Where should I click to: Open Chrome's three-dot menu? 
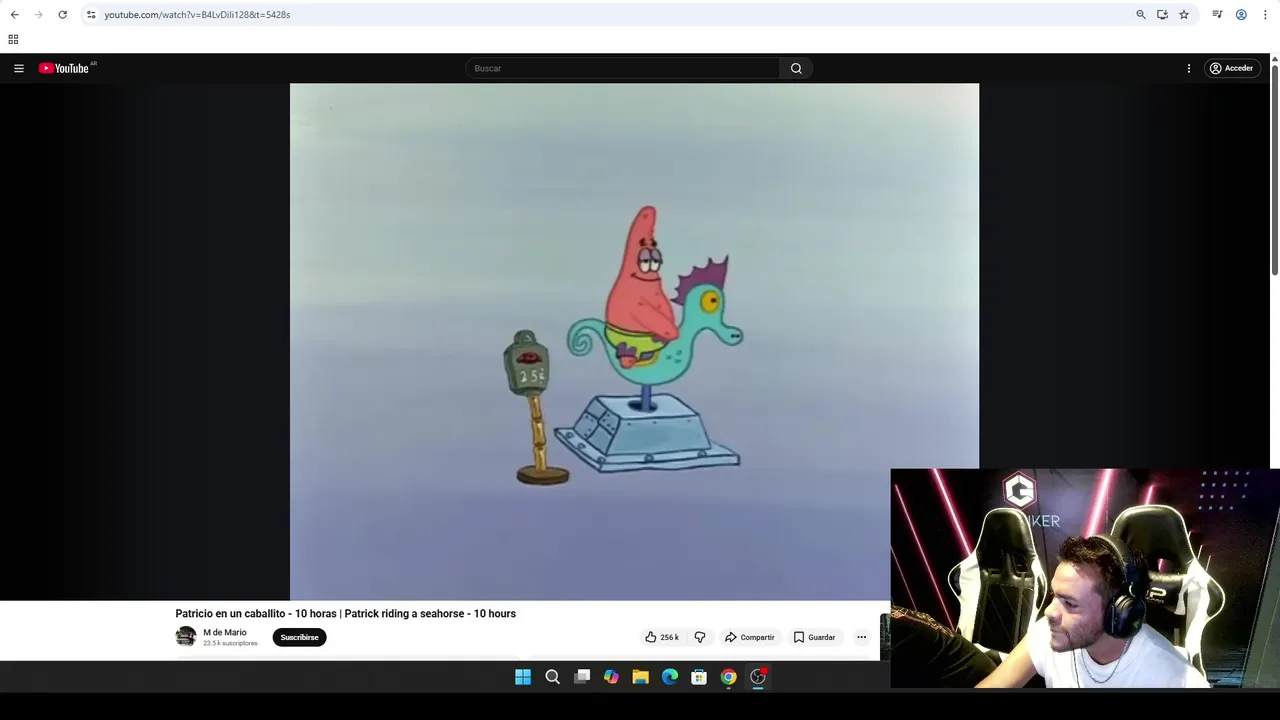click(x=1265, y=15)
